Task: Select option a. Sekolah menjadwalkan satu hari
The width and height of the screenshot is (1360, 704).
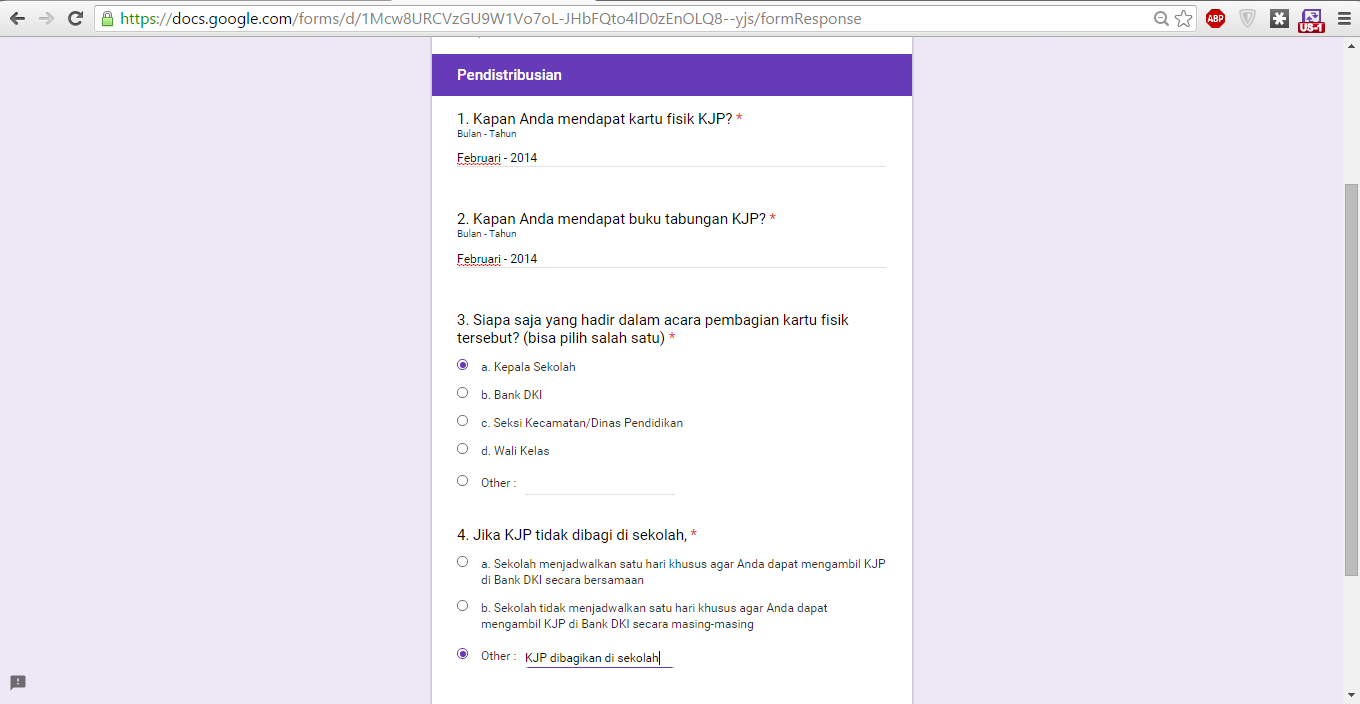Action: (462, 562)
